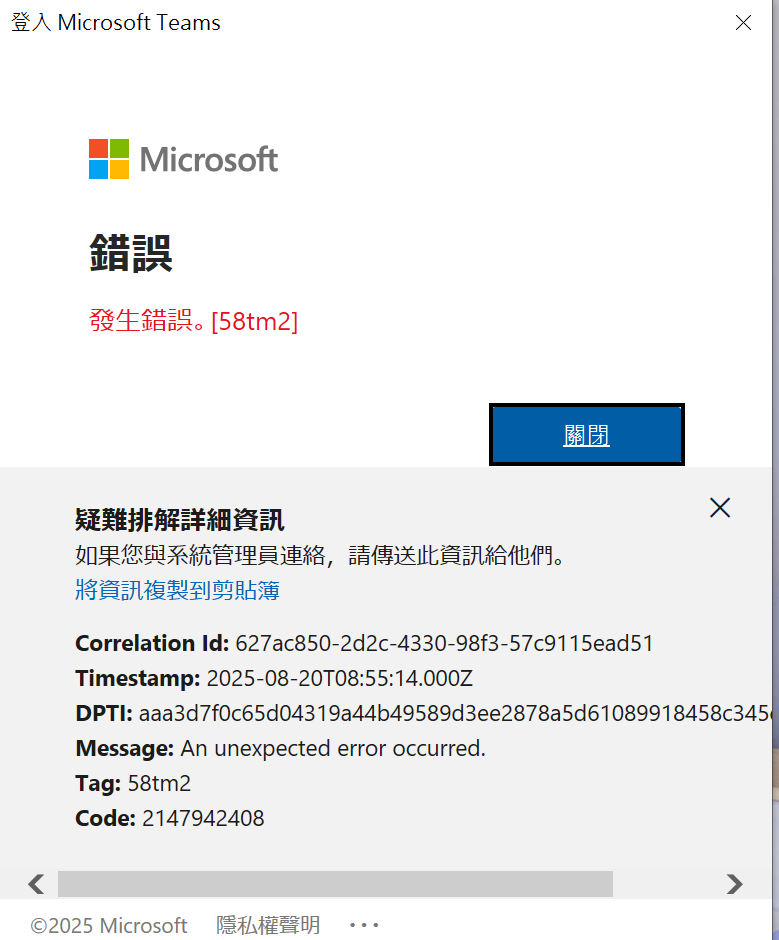
Task: Click the Microsoft logo
Action: [x=184, y=159]
